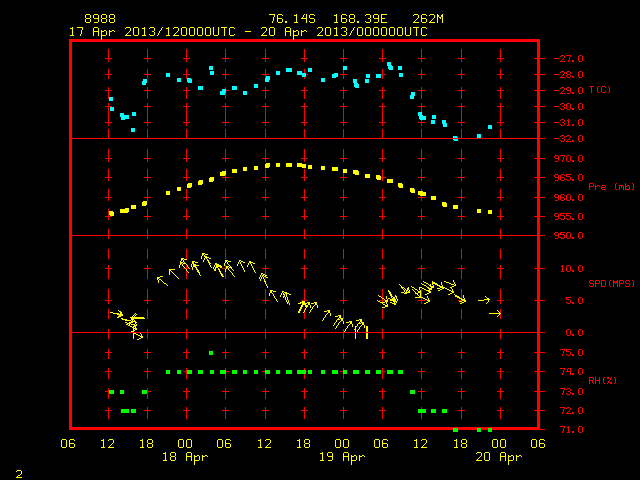The height and width of the screenshot is (480, 640).
Task: Click the 950.0 pressure tick label
Action: click(x=569, y=236)
